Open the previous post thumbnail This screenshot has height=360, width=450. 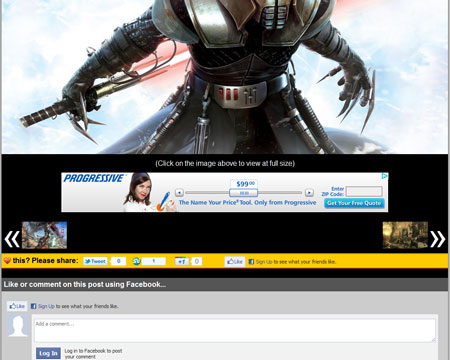pyautogui.click(x=44, y=235)
